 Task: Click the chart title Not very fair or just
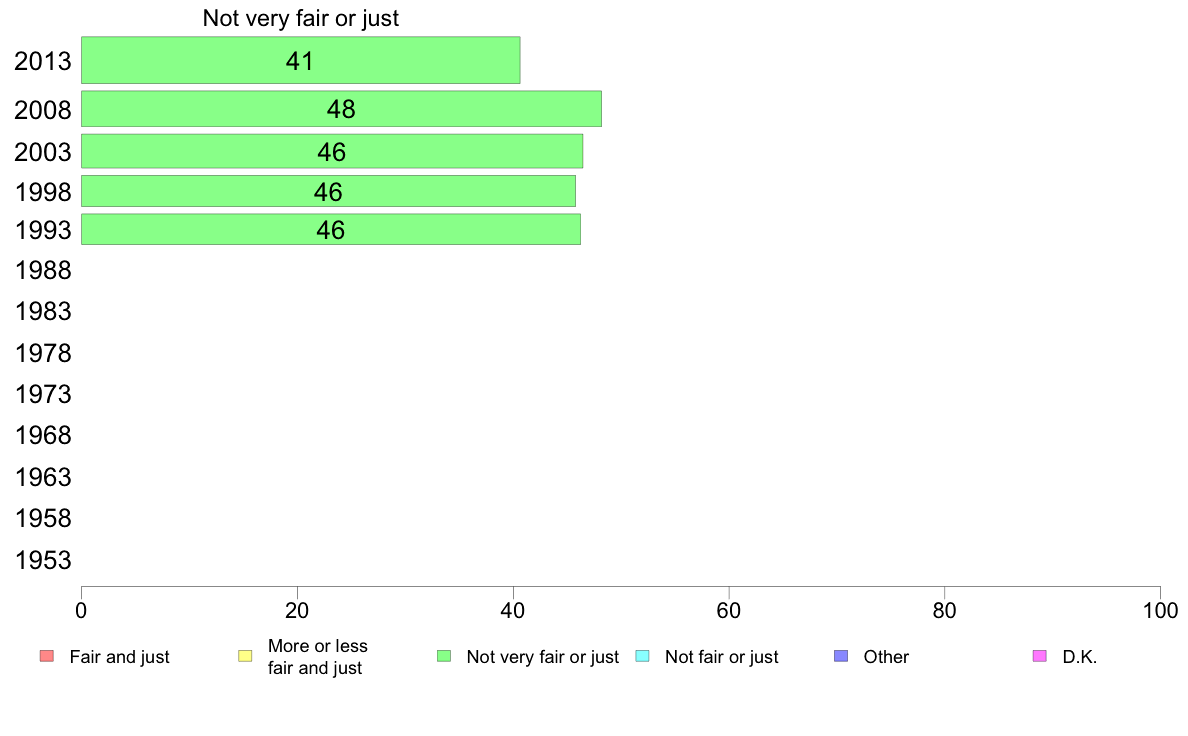301,18
